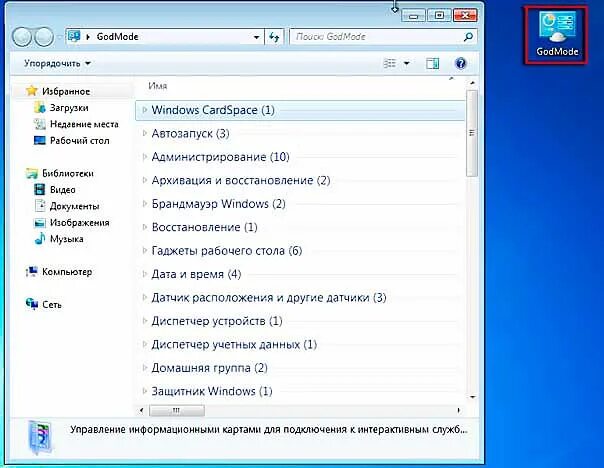Click the GodMode address bar path
604x468 pixels.
click(x=117, y=37)
